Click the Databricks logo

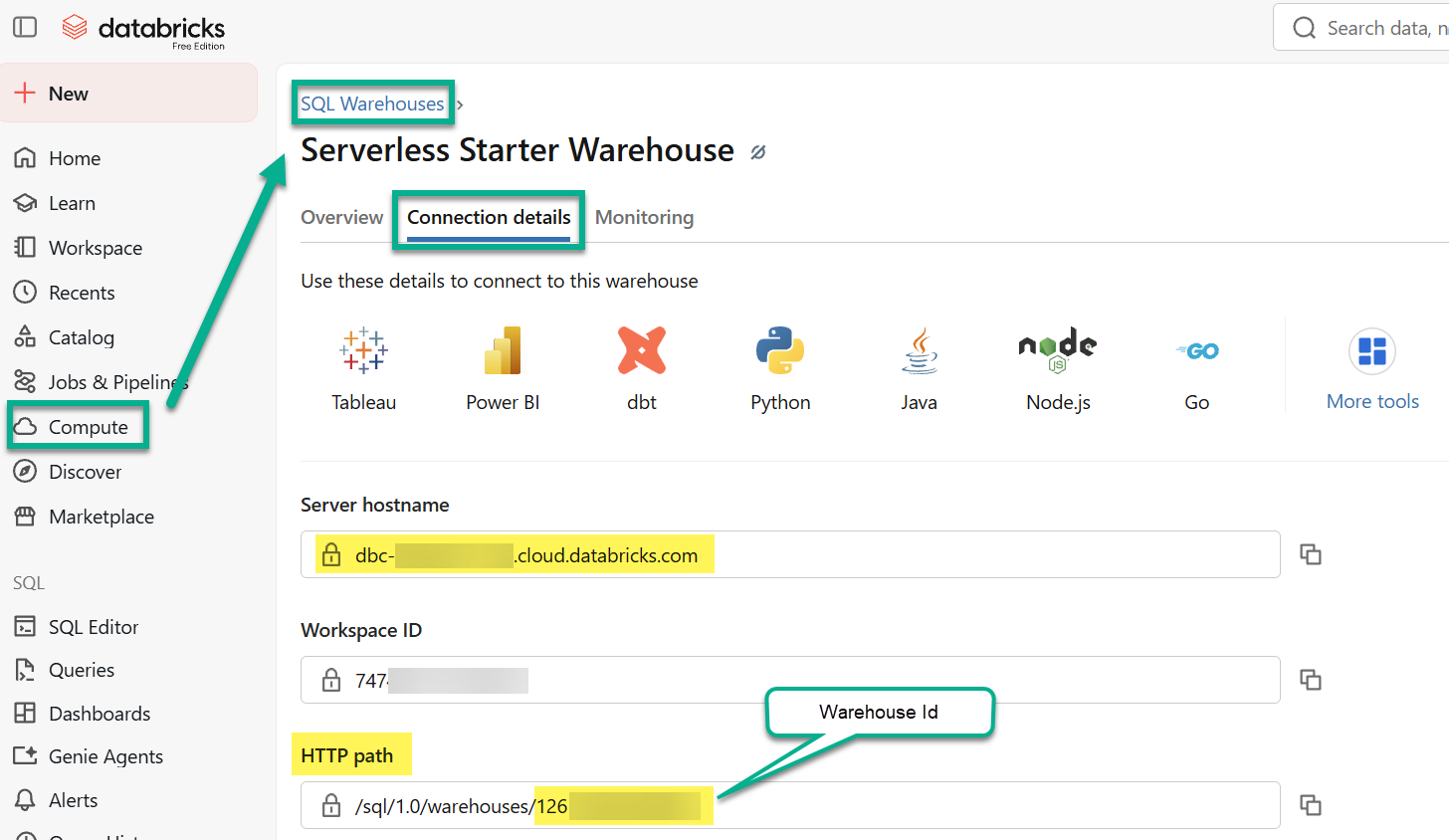click(x=143, y=29)
